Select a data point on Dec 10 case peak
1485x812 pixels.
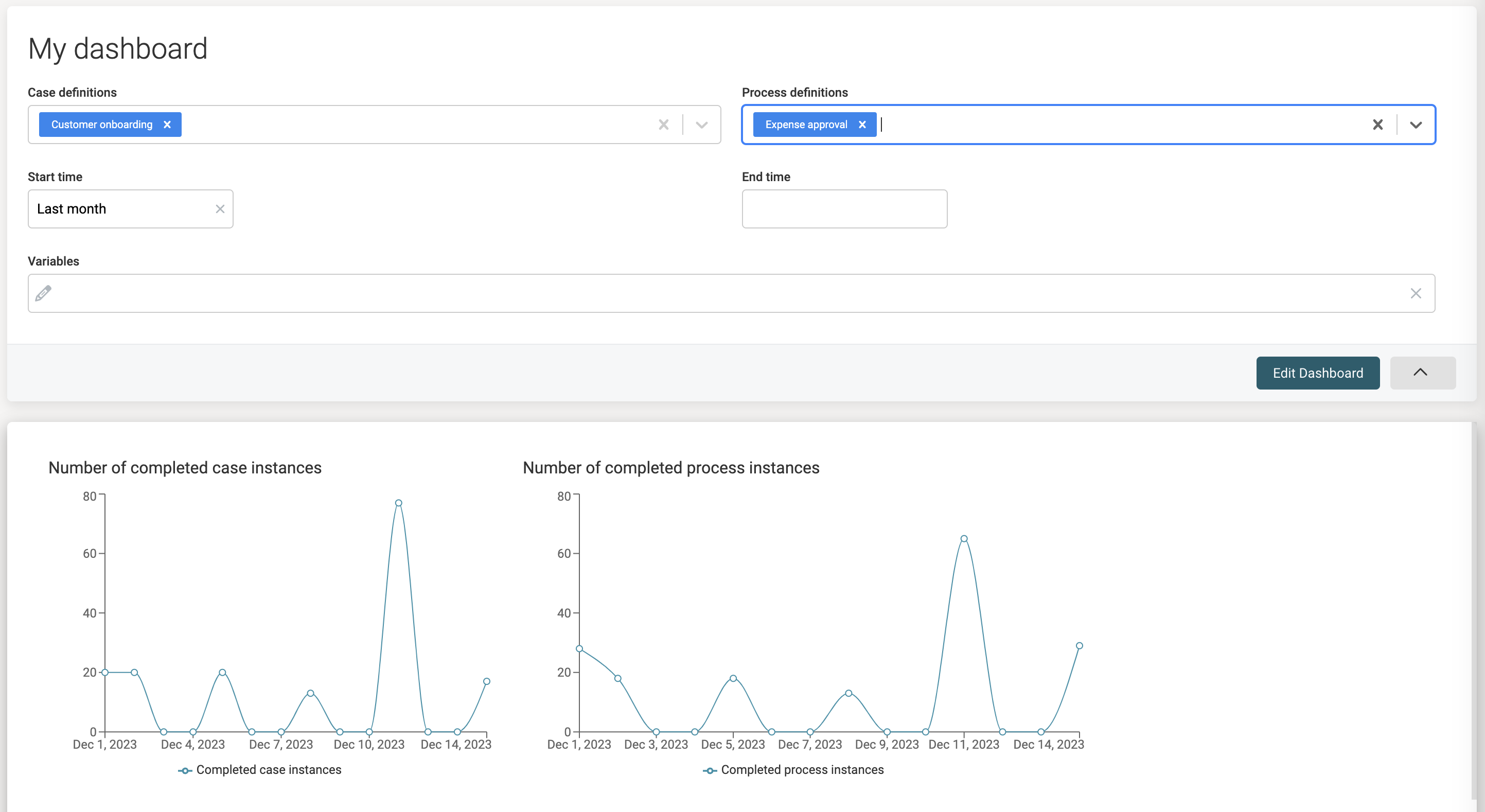(x=398, y=502)
